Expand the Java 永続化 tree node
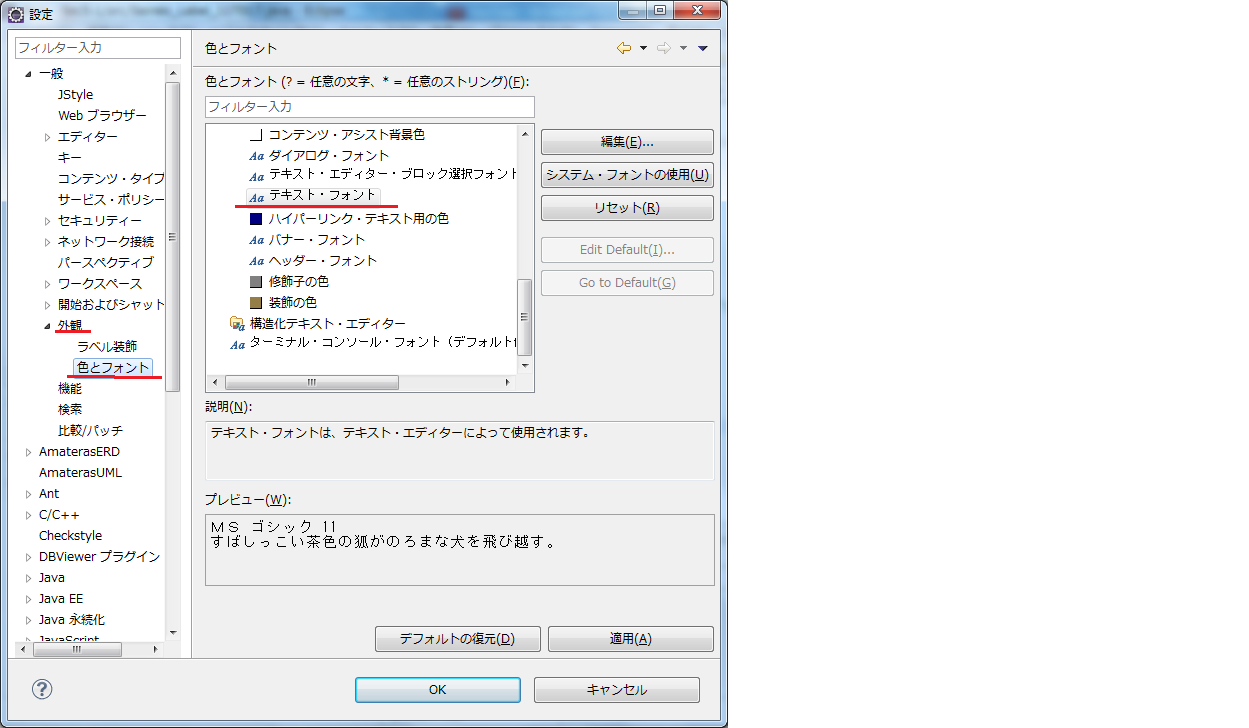This screenshot has height=728, width=1249. (28, 620)
